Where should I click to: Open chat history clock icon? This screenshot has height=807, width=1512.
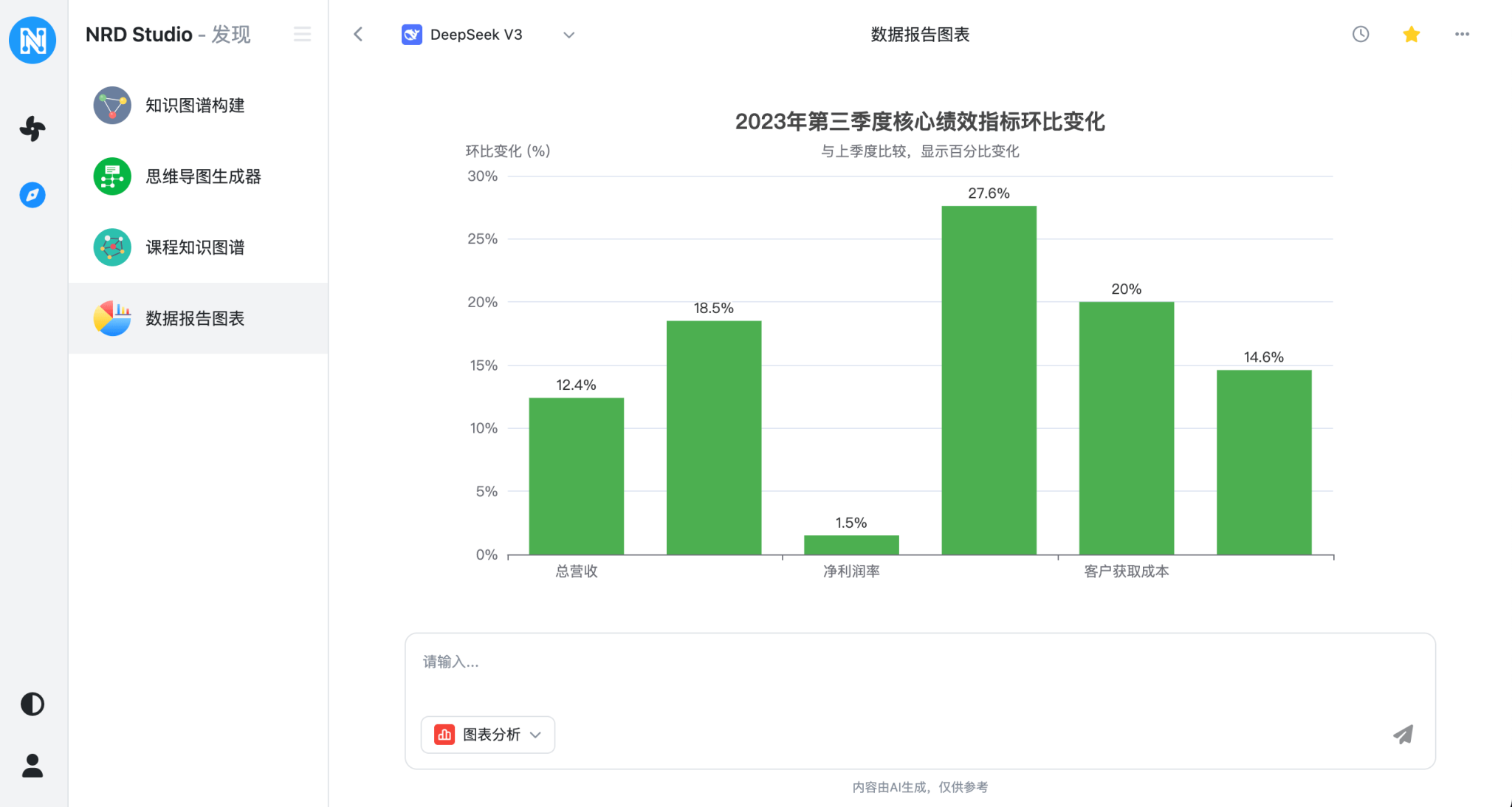point(1360,34)
